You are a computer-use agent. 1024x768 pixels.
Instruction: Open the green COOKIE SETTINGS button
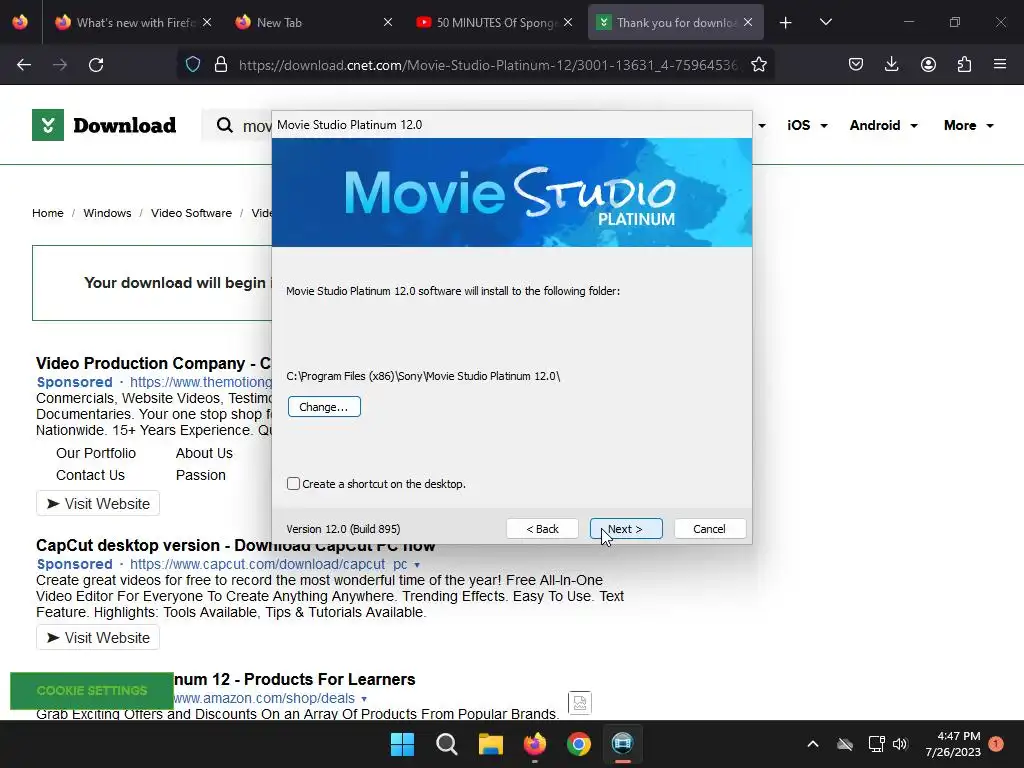coord(92,691)
